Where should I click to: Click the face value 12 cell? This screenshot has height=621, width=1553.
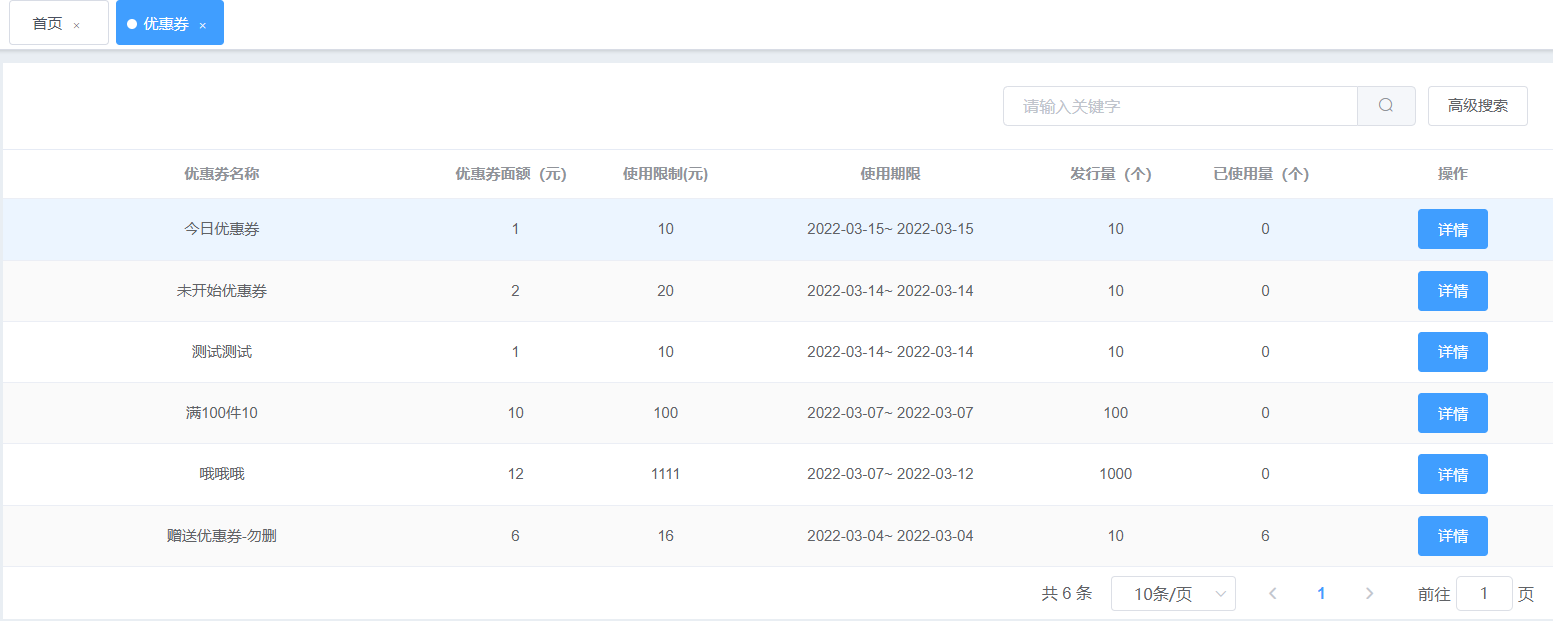515,474
